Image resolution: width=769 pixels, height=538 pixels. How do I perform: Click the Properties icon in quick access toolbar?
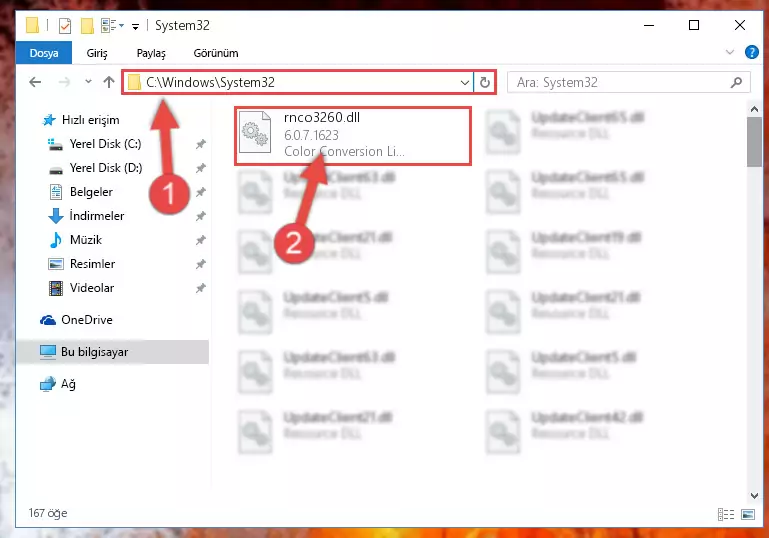tap(65, 26)
